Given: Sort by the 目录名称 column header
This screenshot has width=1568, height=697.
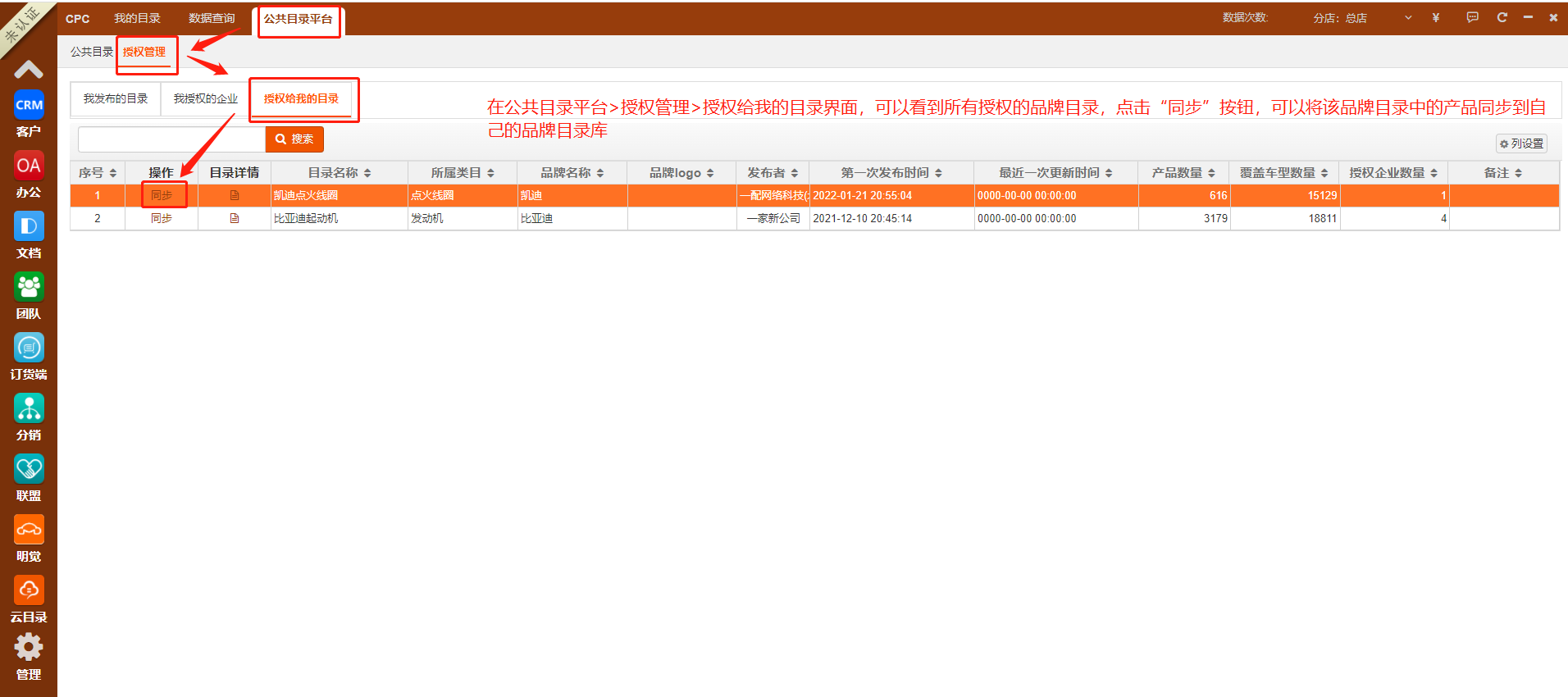Looking at the screenshot, I should [340, 173].
